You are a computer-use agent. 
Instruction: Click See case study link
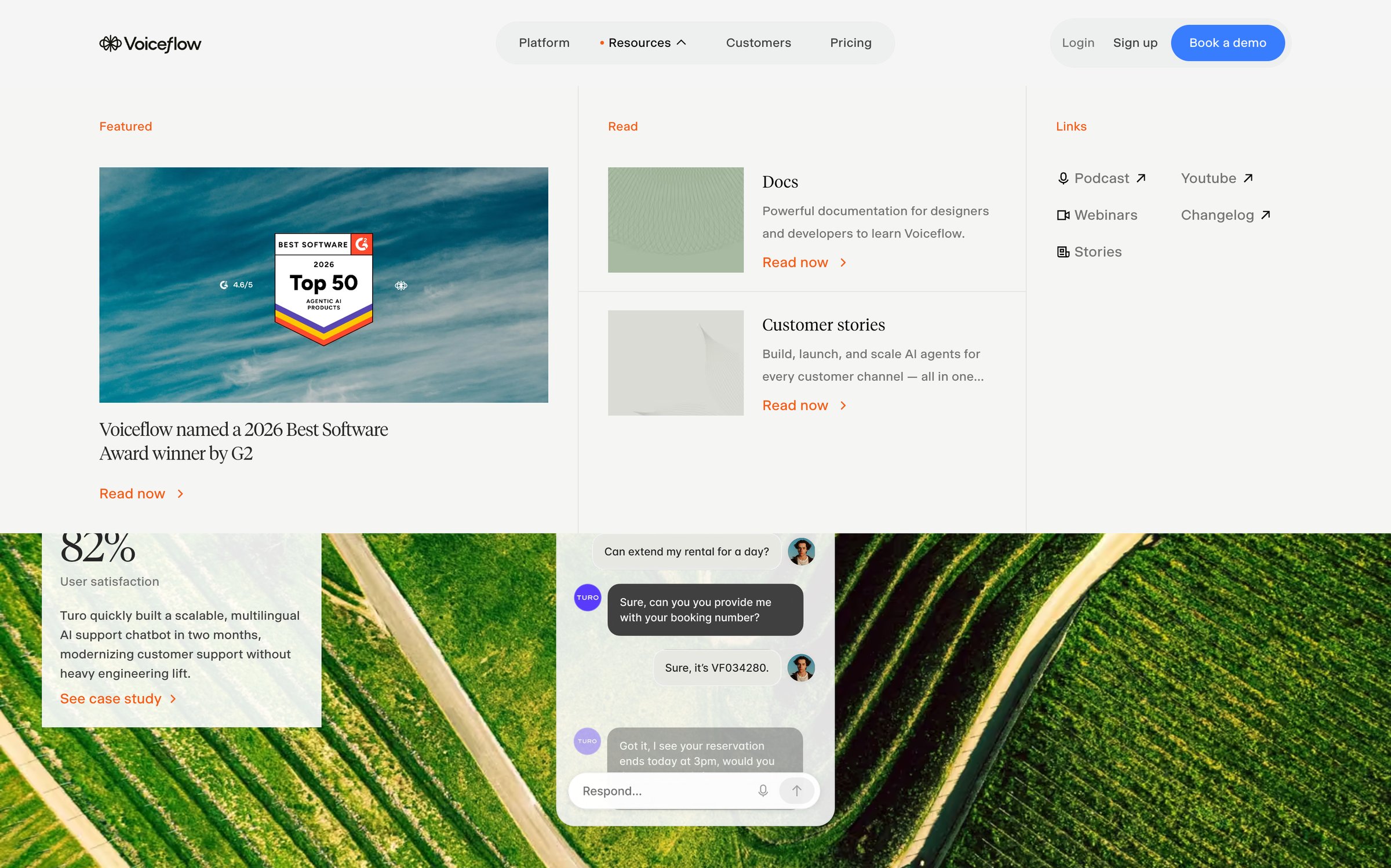[111, 699]
